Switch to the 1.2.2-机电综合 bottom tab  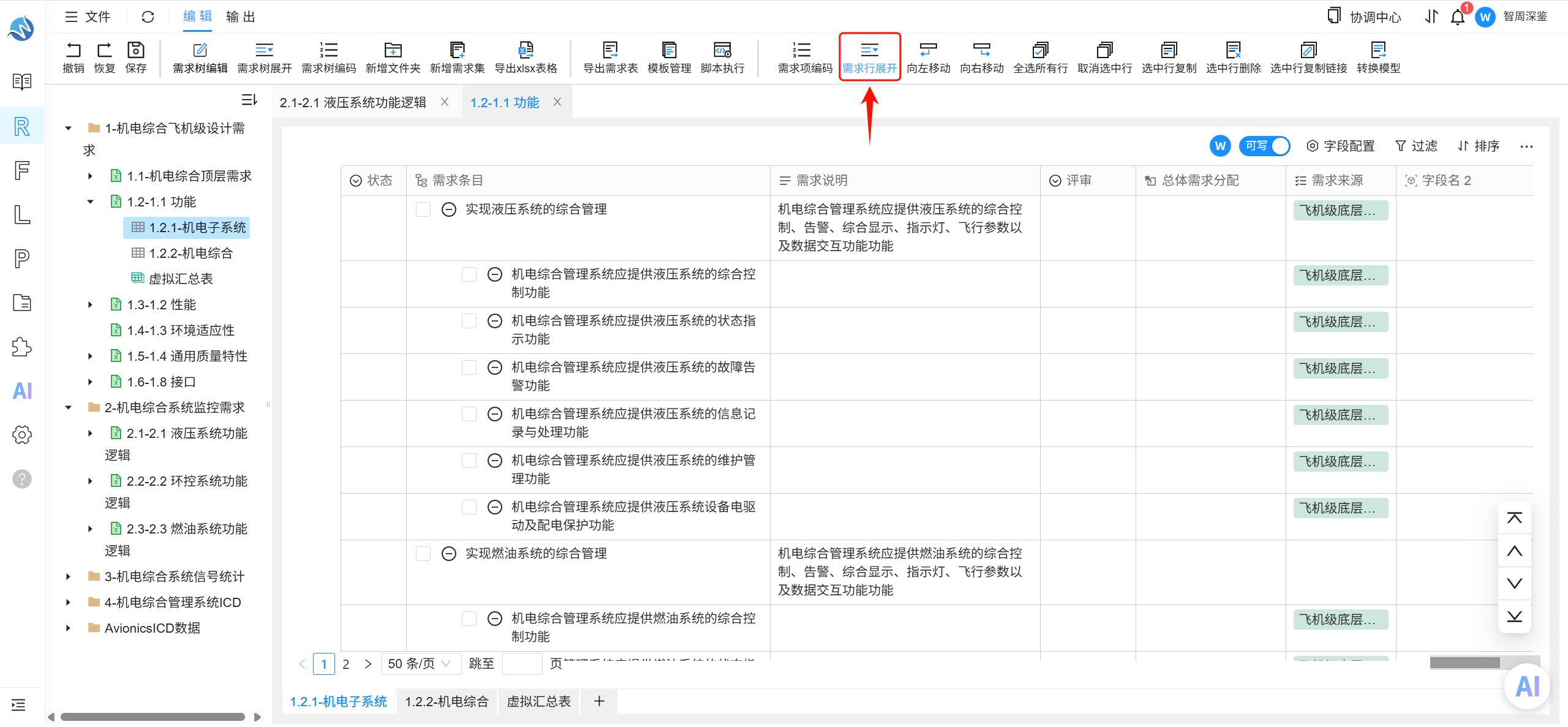pos(447,701)
